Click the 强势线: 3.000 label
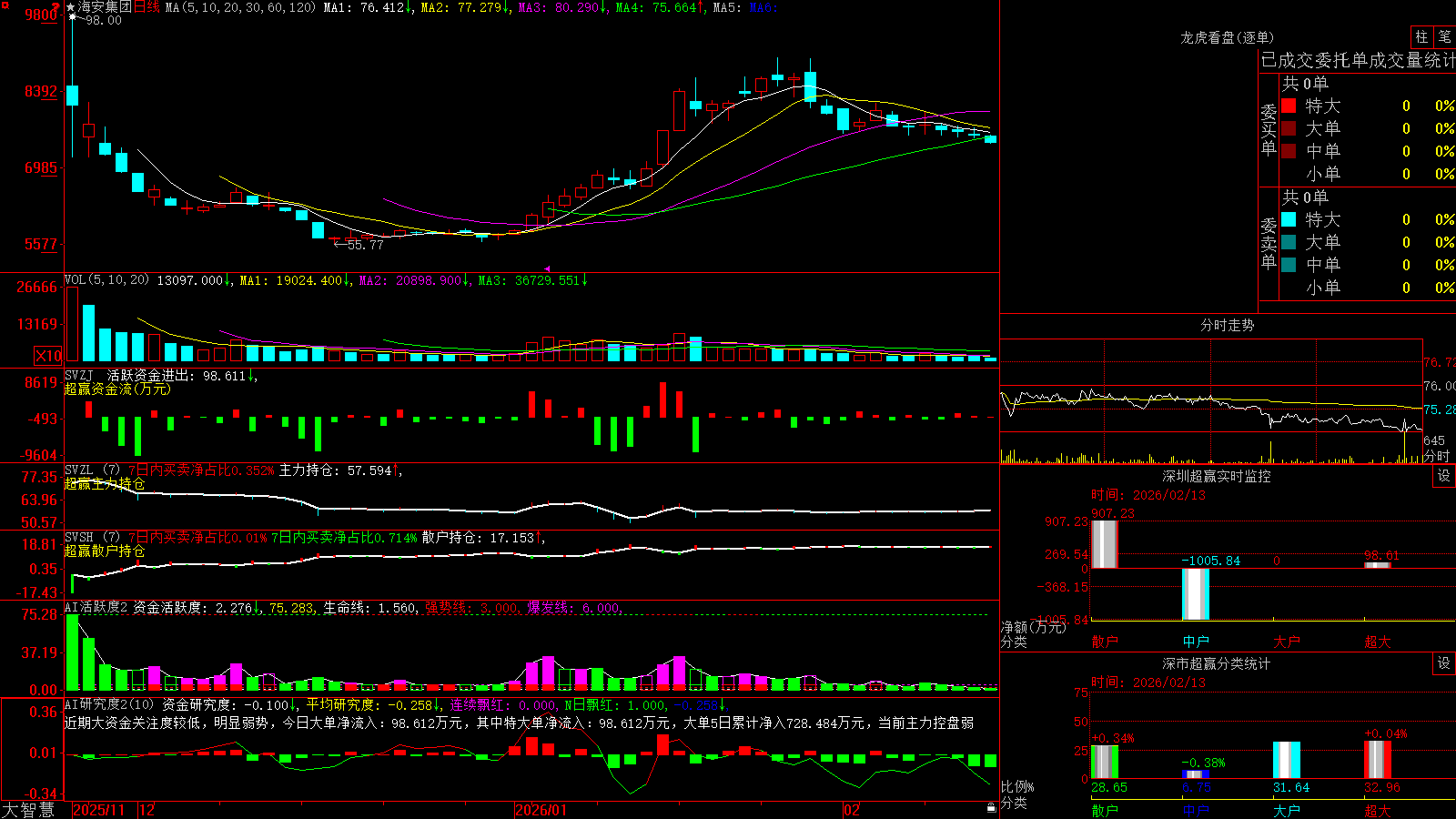1456x819 pixels. (x=473, y=607)
